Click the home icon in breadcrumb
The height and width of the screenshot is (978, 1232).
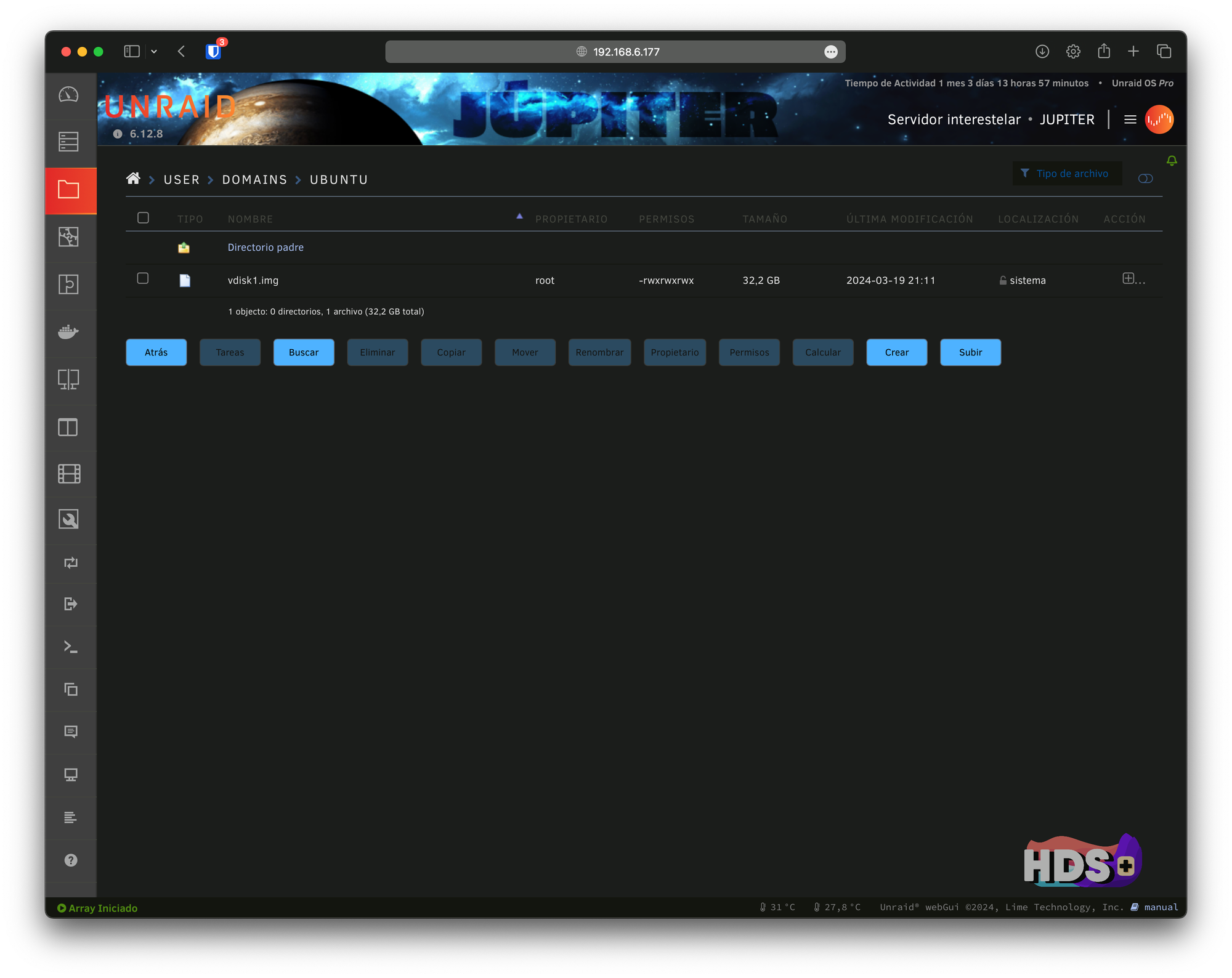click(133, 179)
